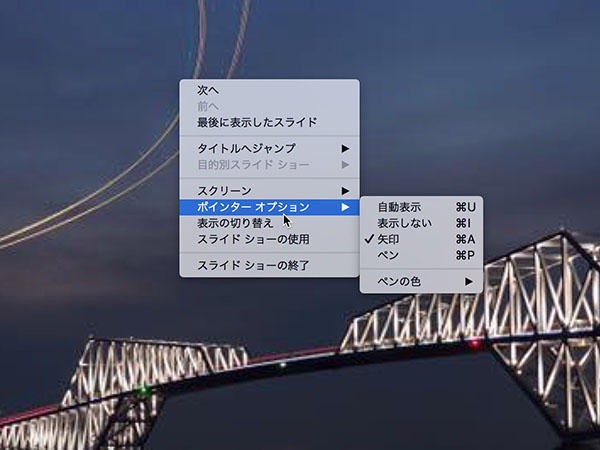Expand the arrow beside タイトルへジャンプ
The image size is (600, 450).
tap(345, 148)
